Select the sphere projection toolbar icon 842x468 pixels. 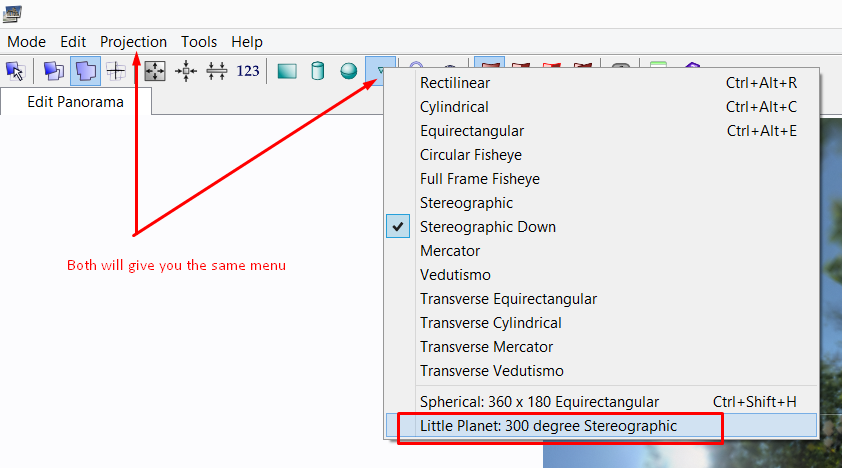point(348,71)
